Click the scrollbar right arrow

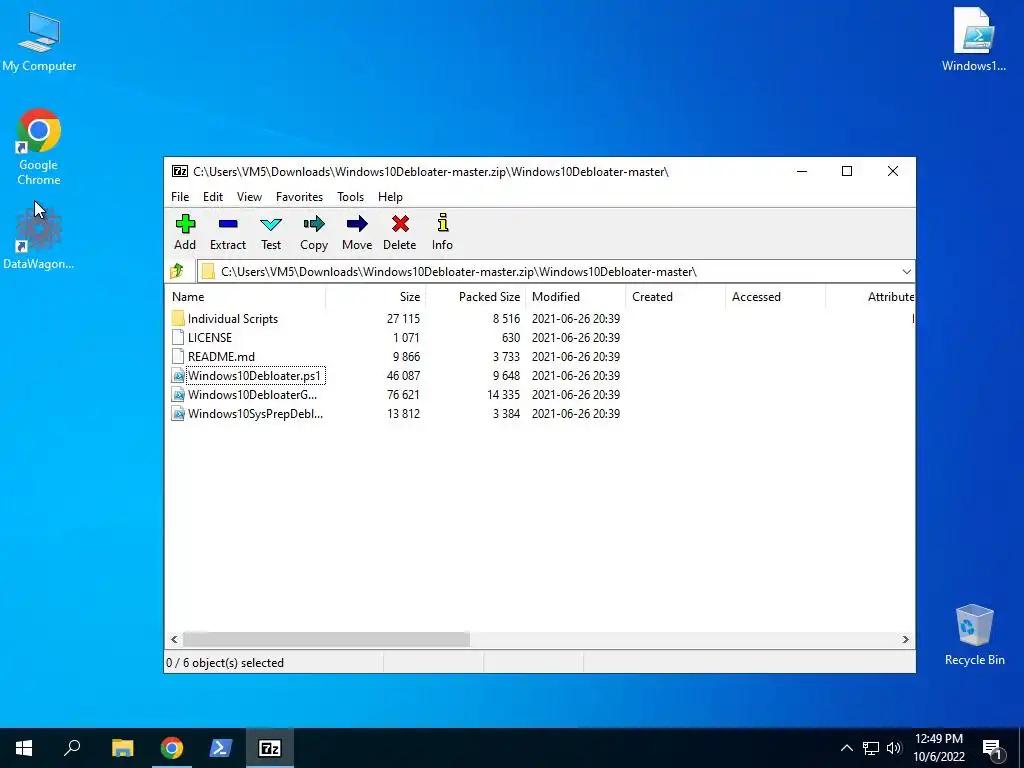(x=906, y=639)
